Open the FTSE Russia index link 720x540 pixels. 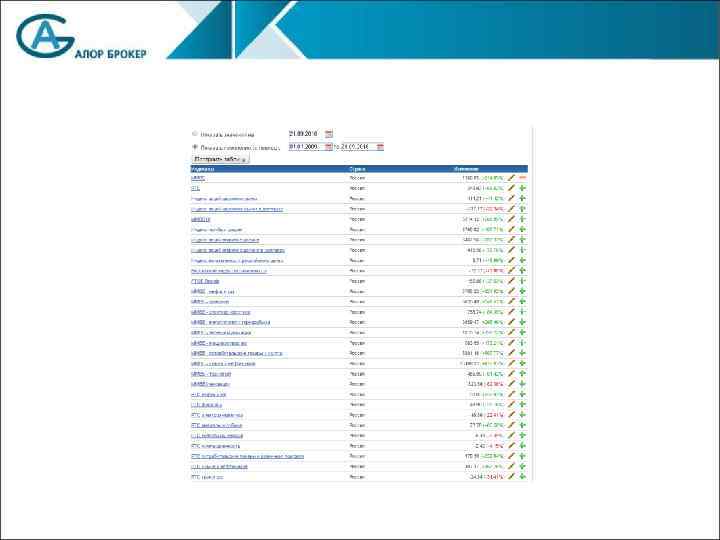pyautogui.click(x=205, y=281)
